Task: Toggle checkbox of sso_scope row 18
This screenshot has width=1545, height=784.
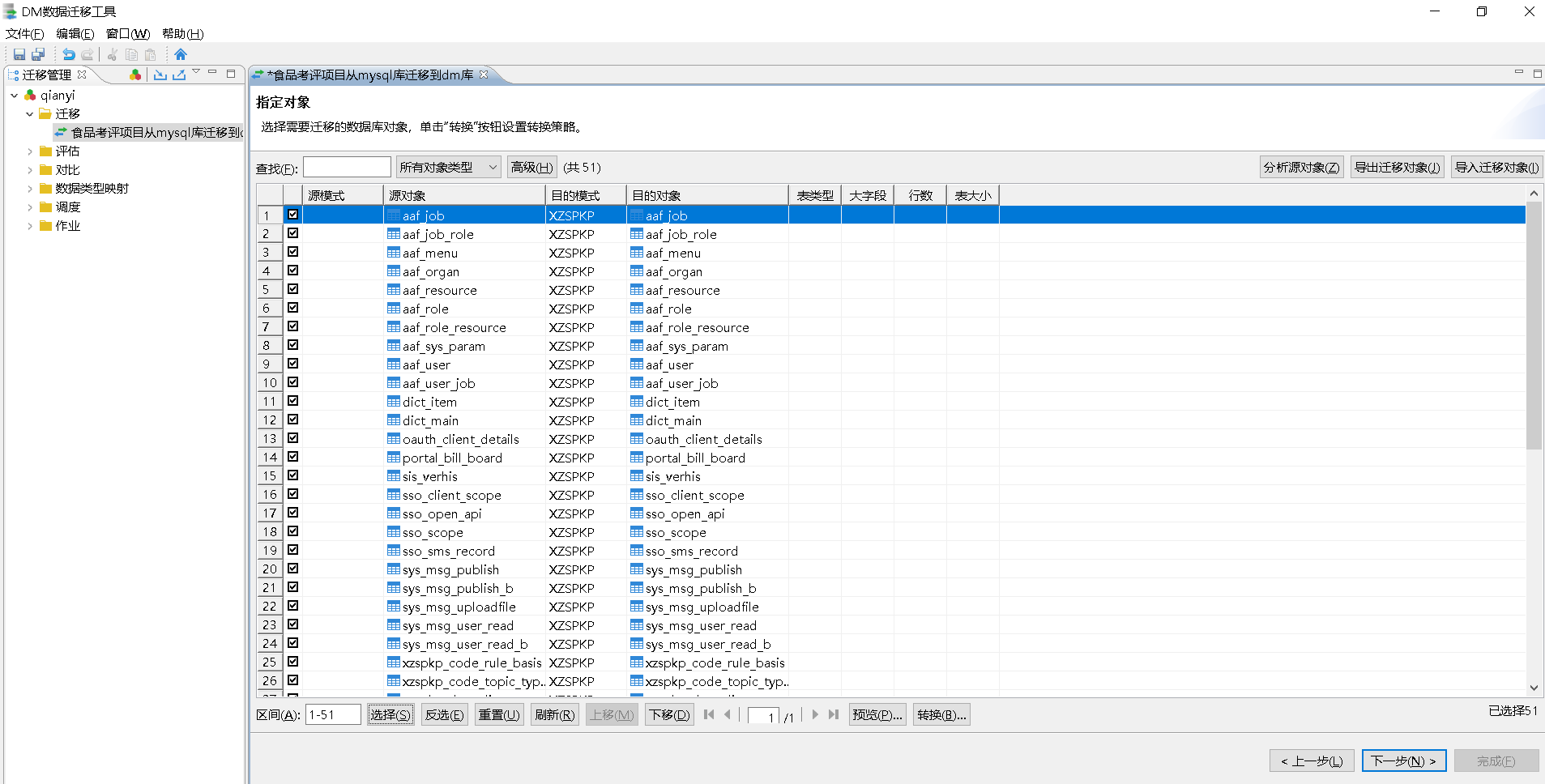Action: (292, 531)
